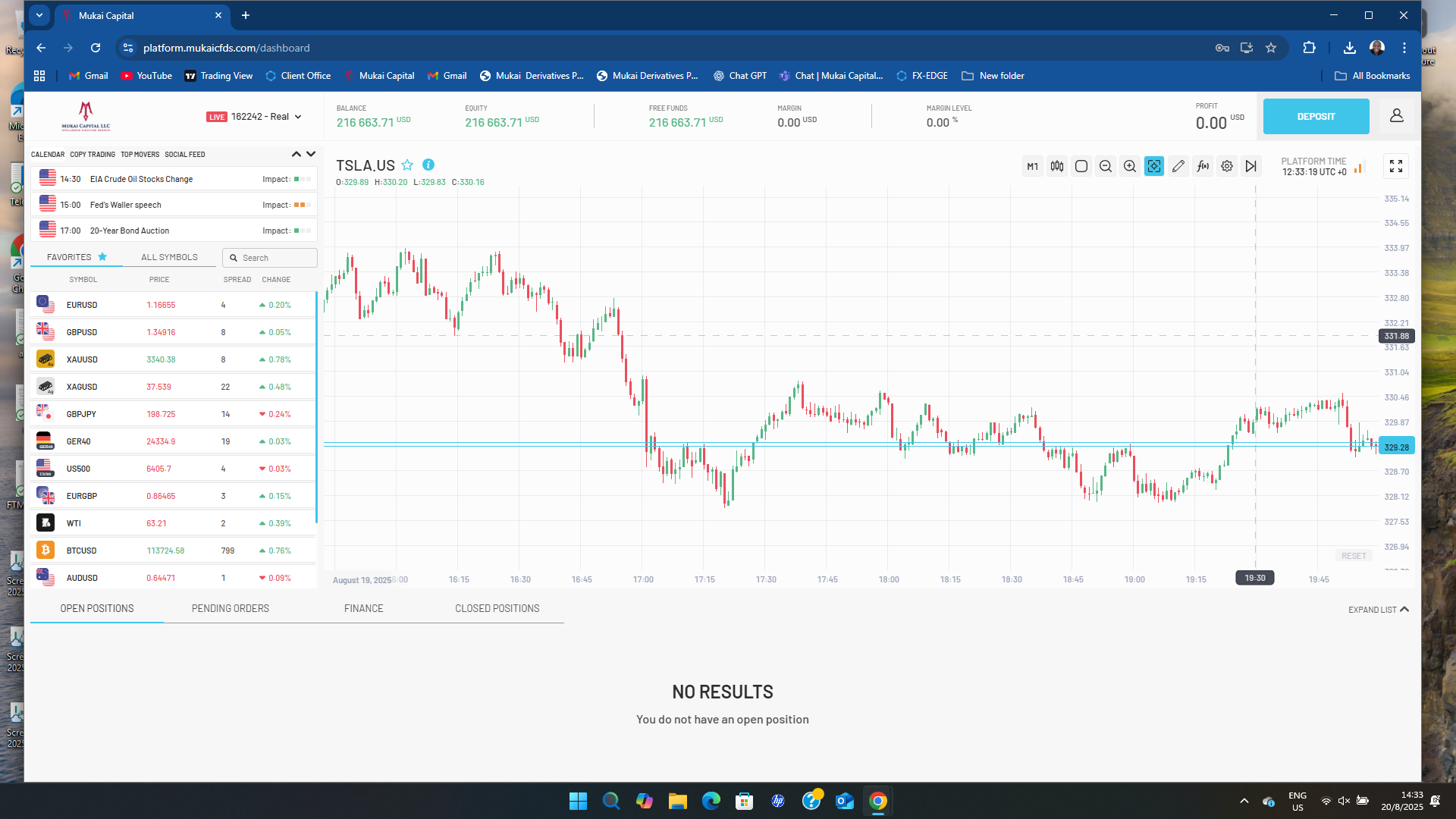
Task: Open the SOCIAL FEED tab
Action: [185, 155]
